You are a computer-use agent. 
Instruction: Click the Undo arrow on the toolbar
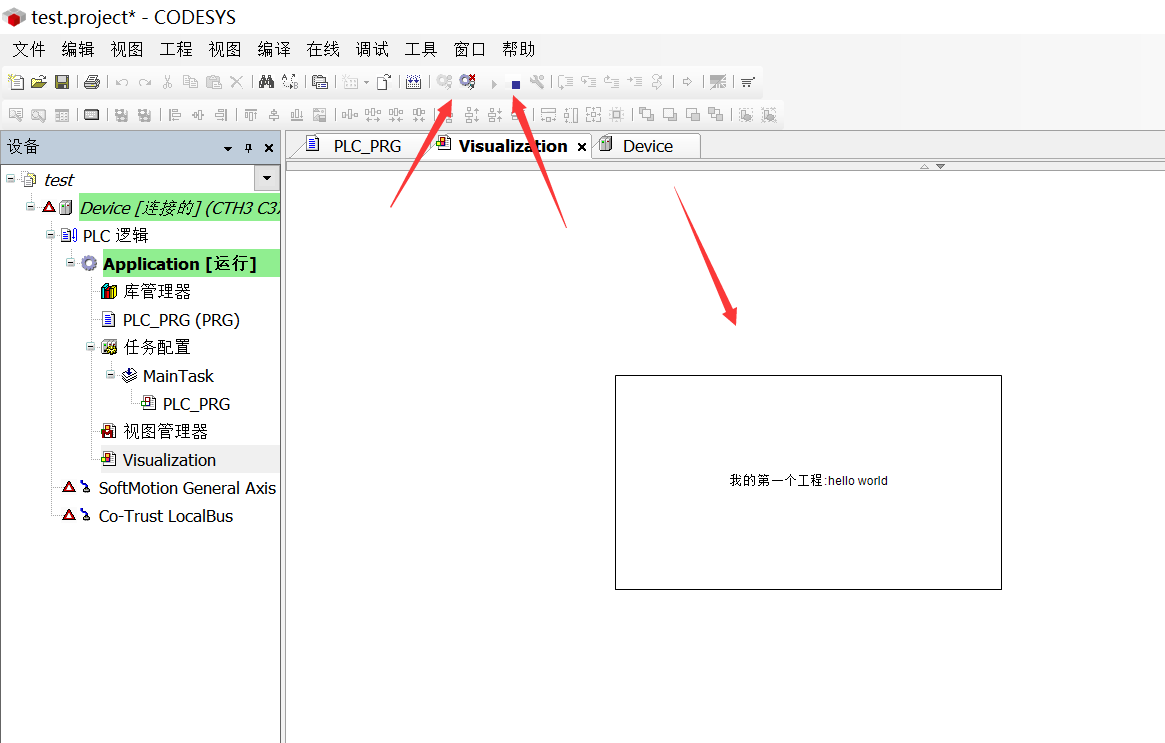pyautogui.click(x=120, y=82)
